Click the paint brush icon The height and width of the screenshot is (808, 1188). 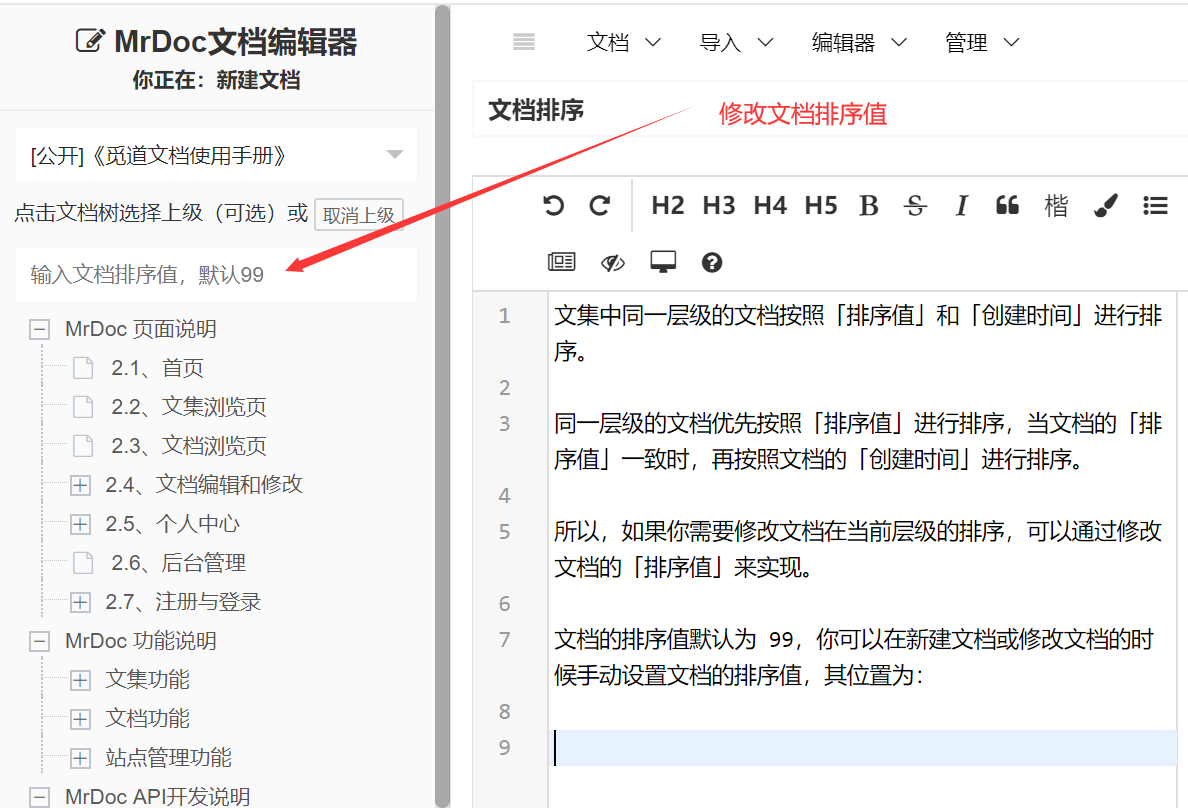1105,206
